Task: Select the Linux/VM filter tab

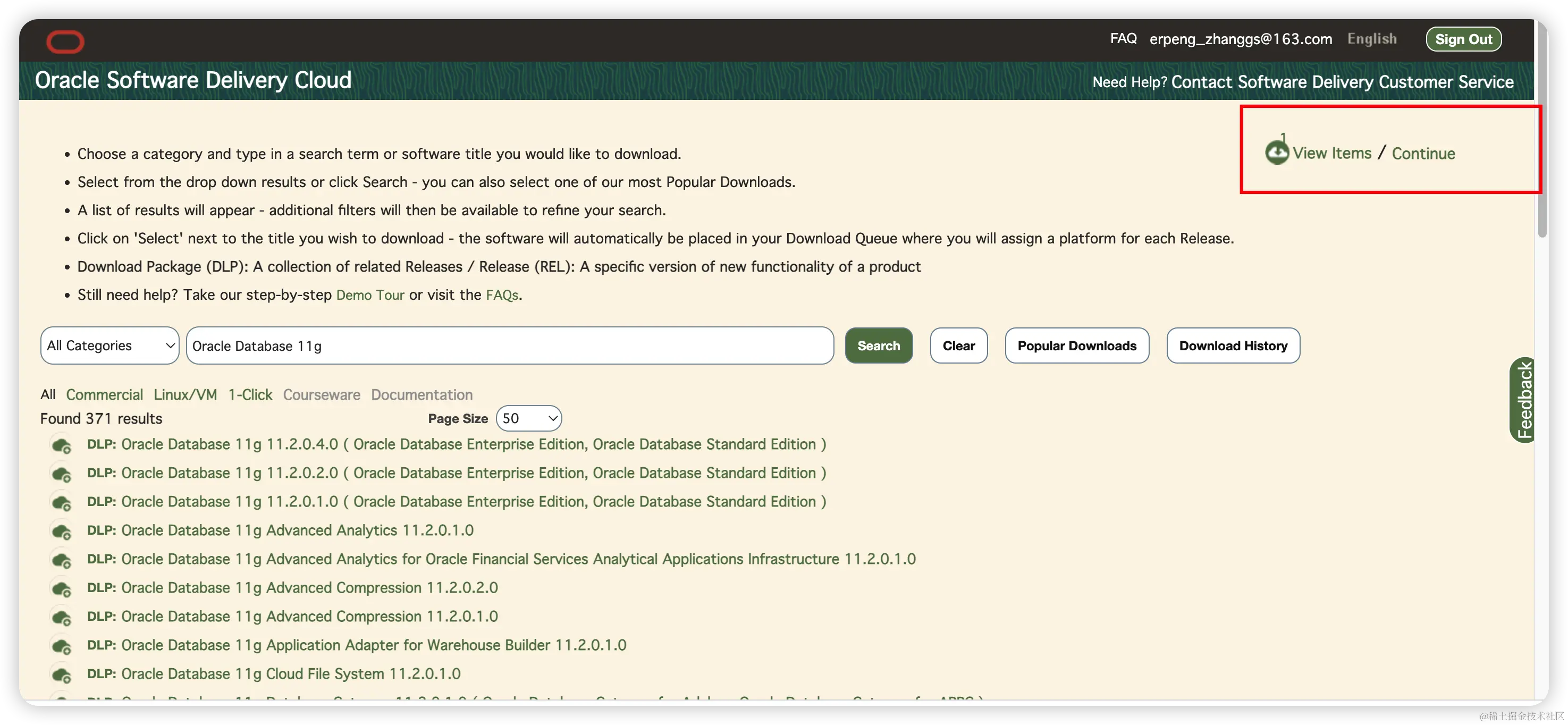Action: point(185,394)
